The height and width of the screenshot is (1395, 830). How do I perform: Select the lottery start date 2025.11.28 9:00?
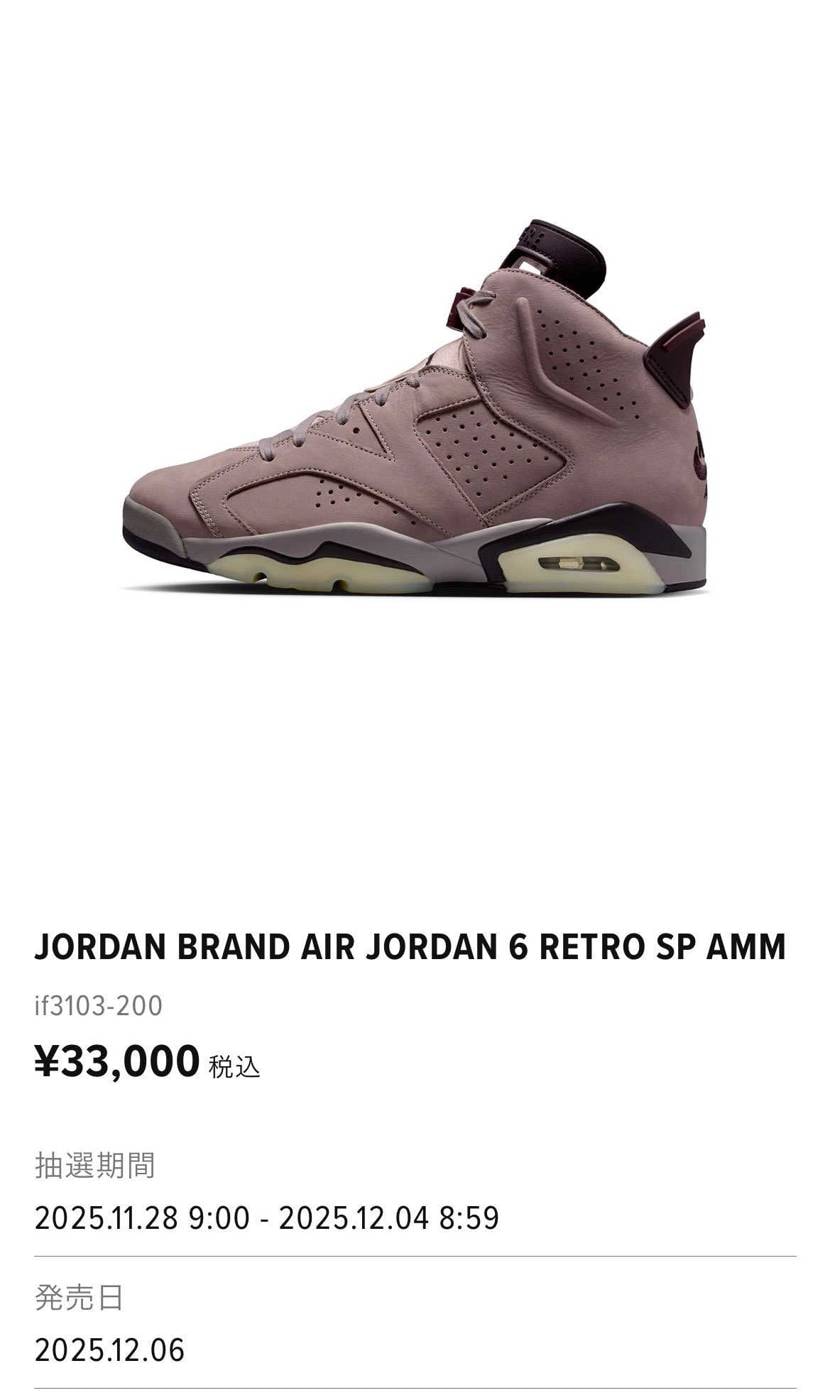click(x=142, y=1218)
